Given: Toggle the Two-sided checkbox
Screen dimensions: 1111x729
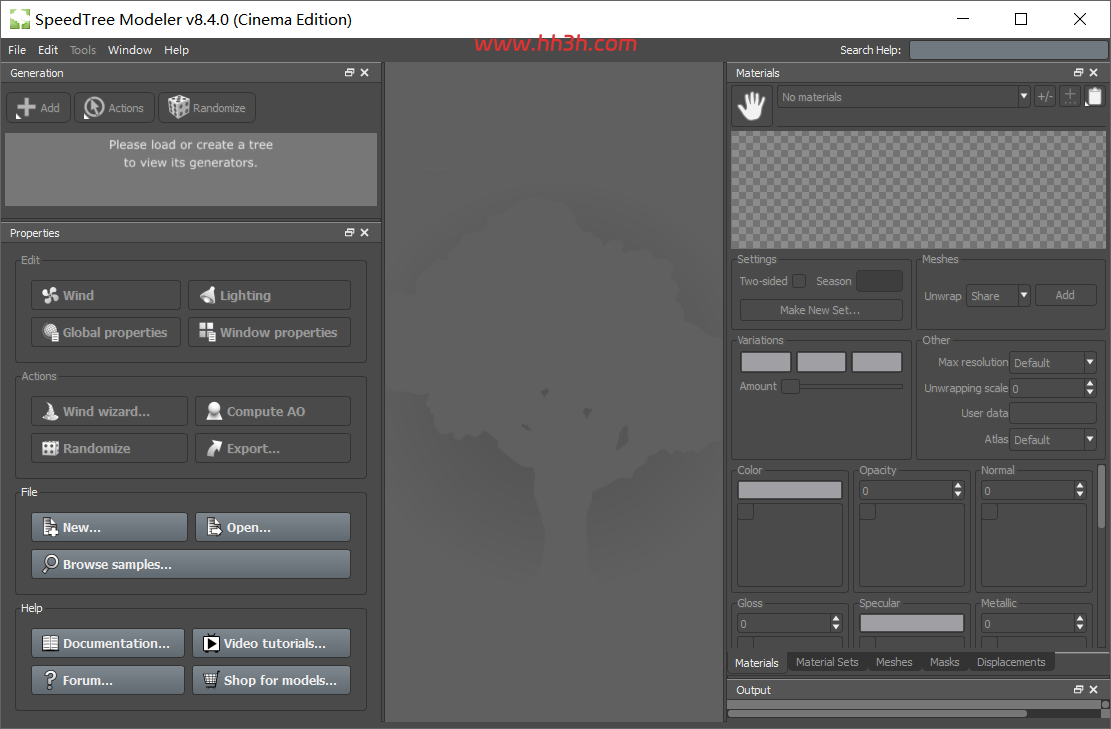Looking at the screenshot, I should pyautogui.click(x=799, y=281).
